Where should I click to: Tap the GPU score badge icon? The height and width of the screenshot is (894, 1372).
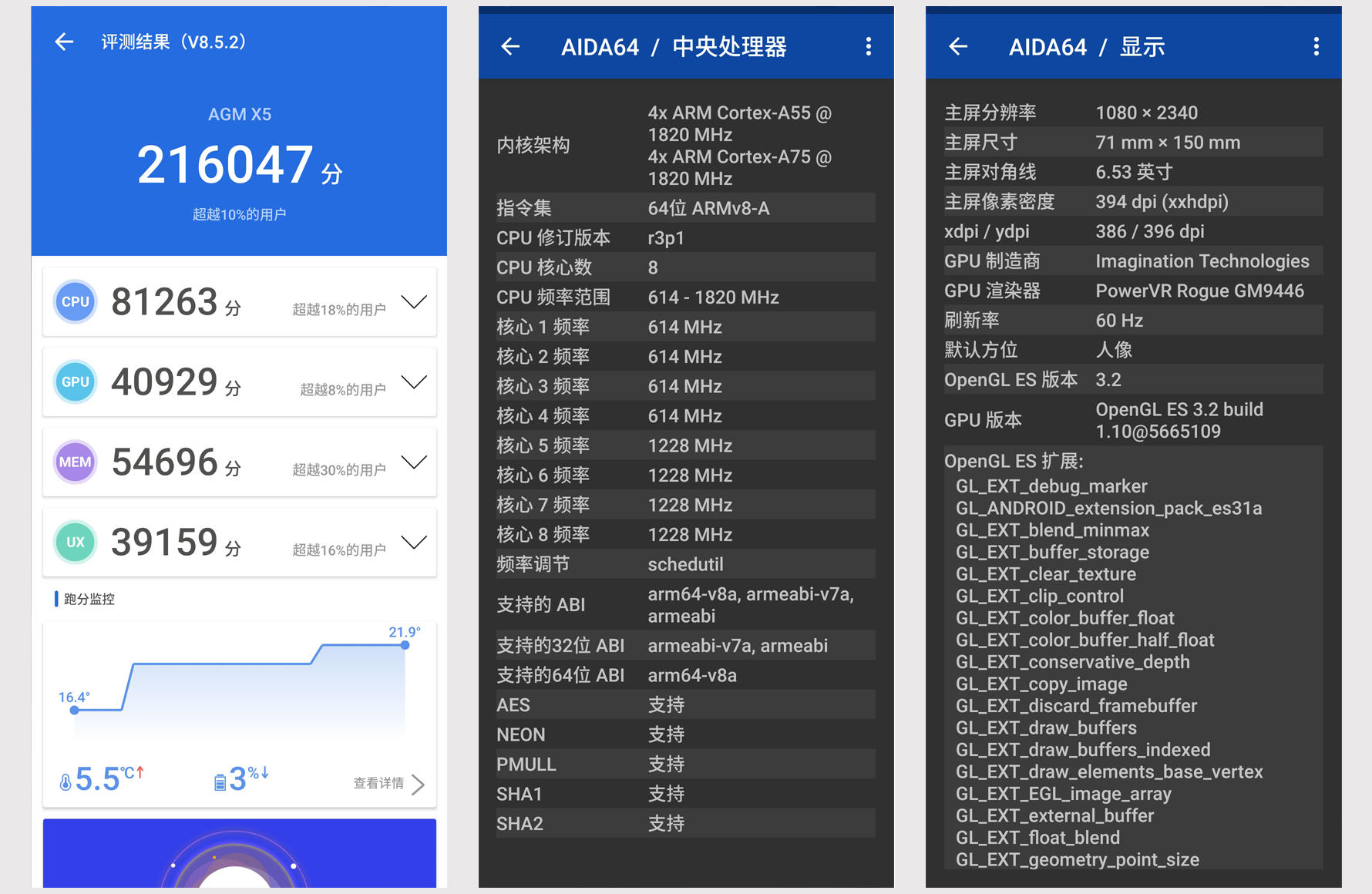76,382
